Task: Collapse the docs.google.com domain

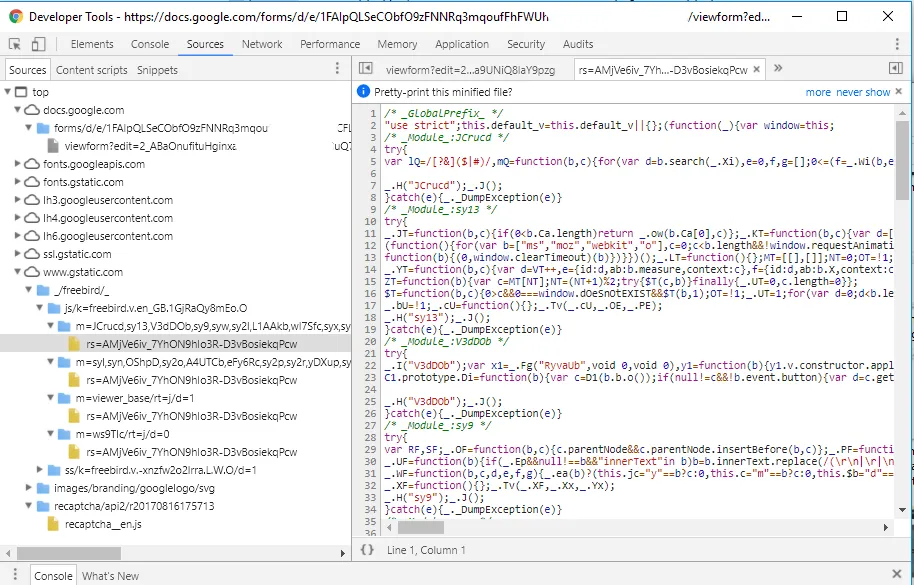Action: click(17, 110)
